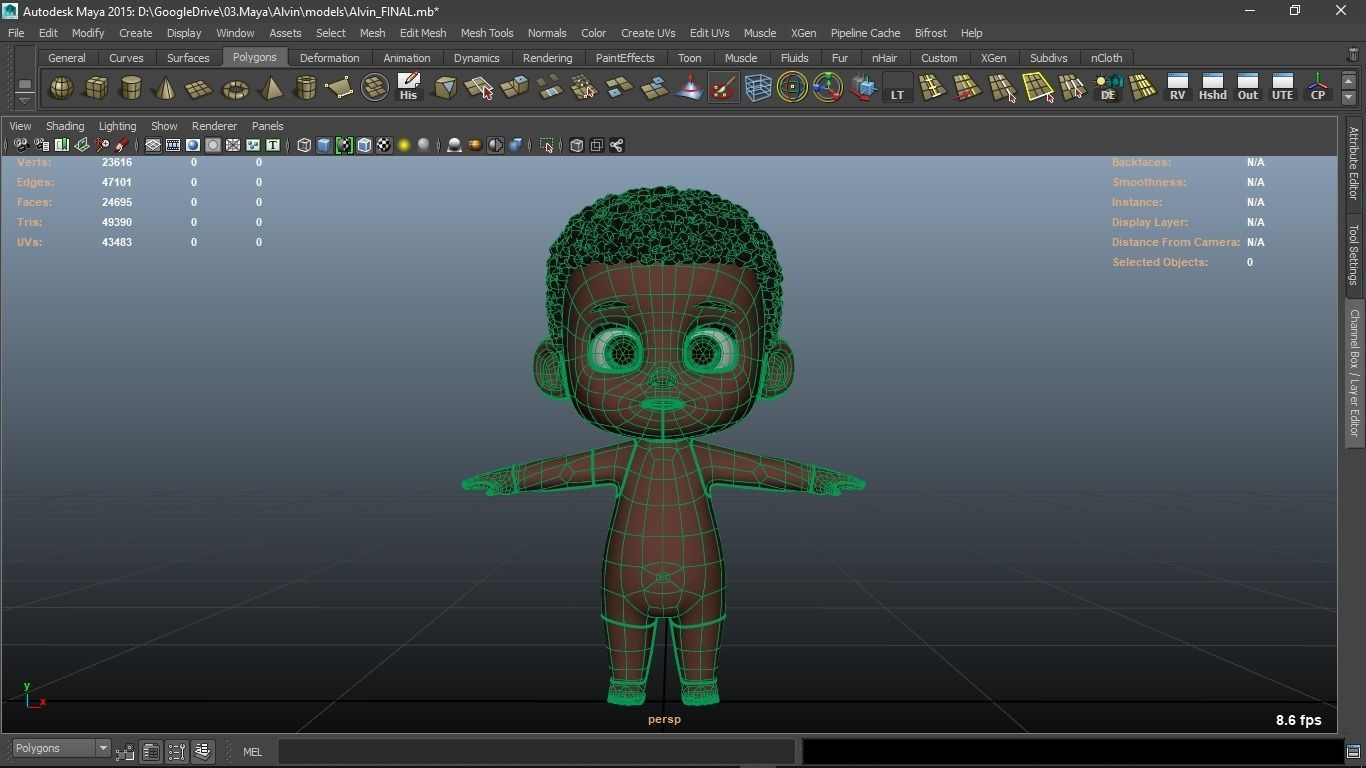
Task: Open the Edit Mesh menu
Action: pos(422,33)
